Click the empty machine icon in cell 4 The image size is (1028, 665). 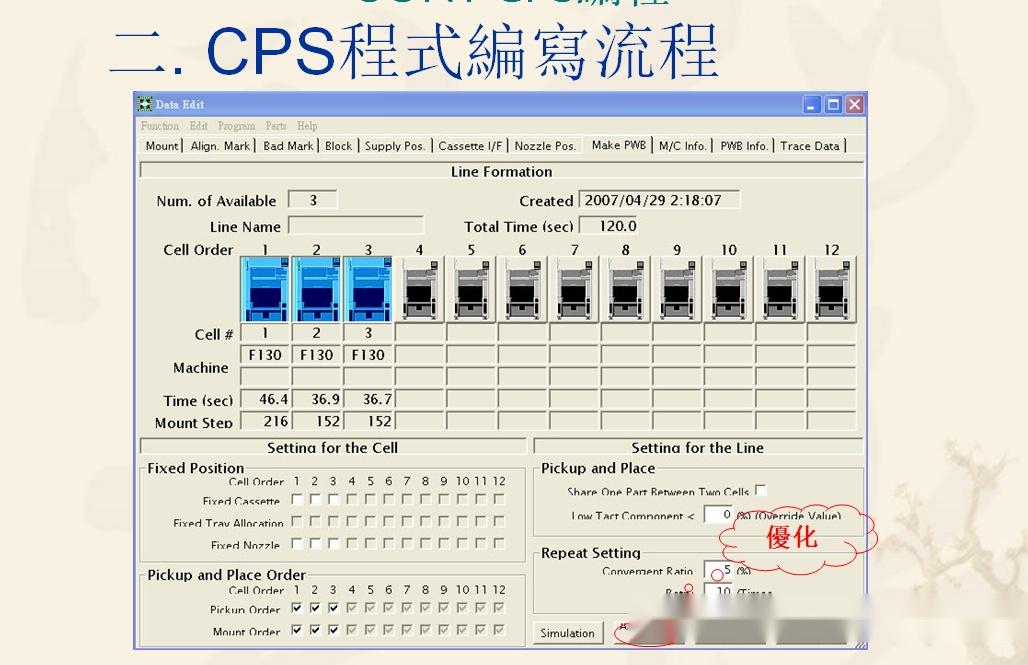(x=420, y=288)
